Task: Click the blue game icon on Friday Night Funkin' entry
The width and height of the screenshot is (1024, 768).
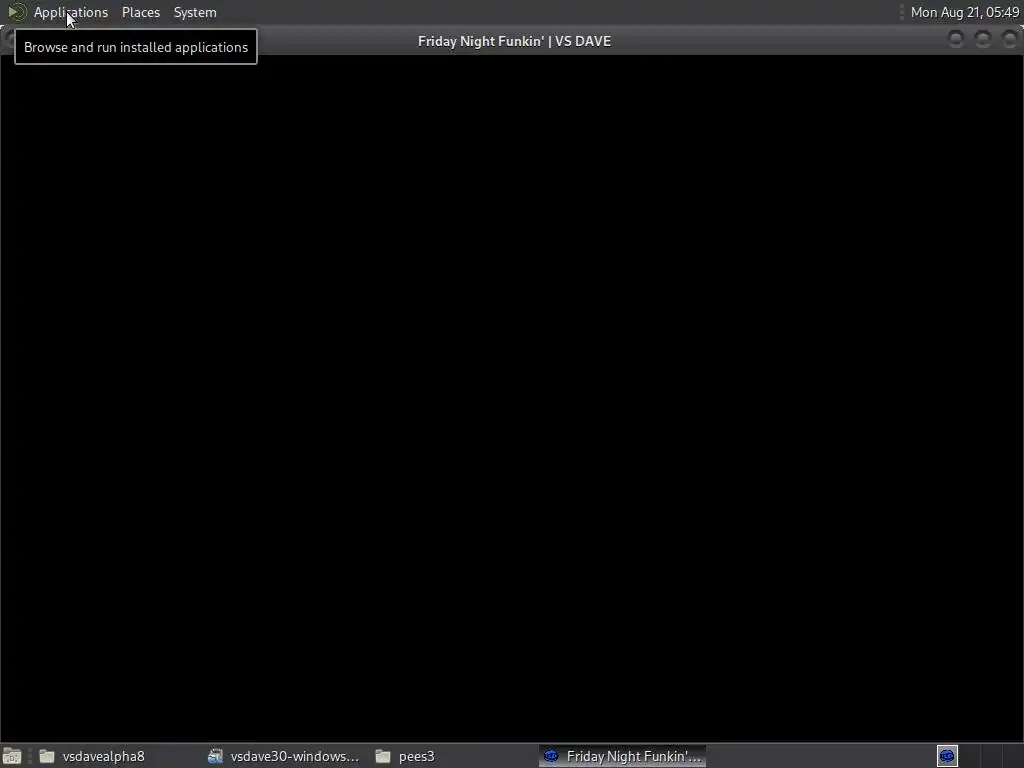Action: point(551,756)
